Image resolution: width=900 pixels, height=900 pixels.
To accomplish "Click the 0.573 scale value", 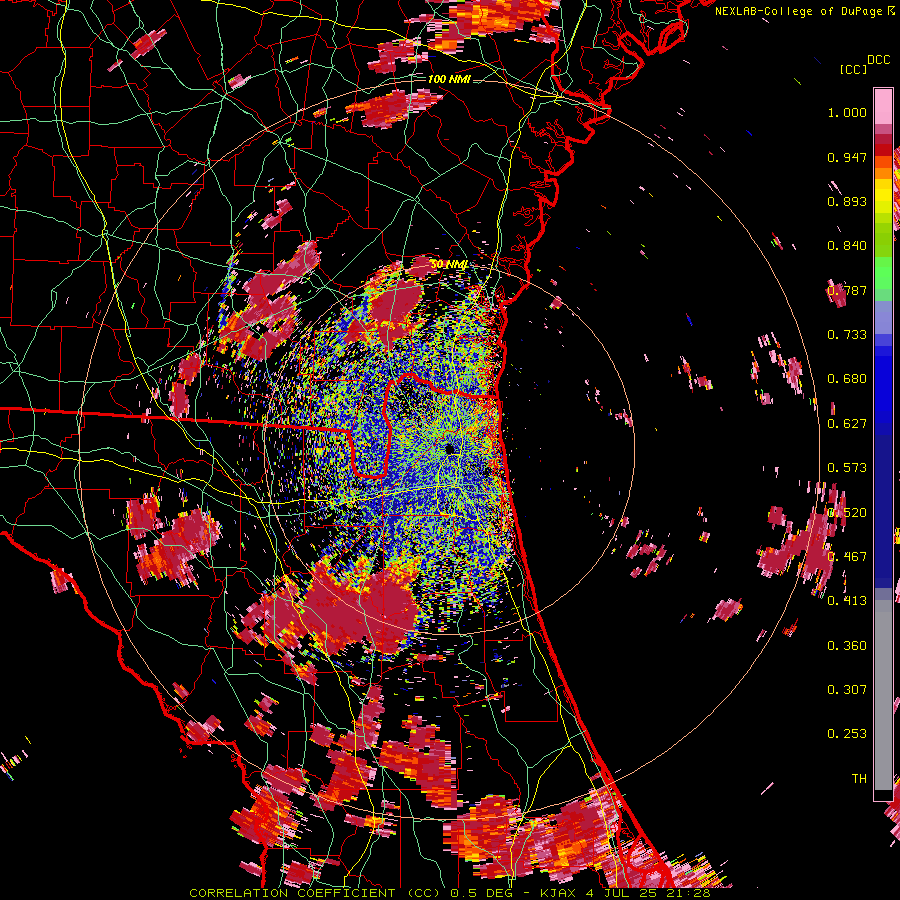I will click(847, 468).
